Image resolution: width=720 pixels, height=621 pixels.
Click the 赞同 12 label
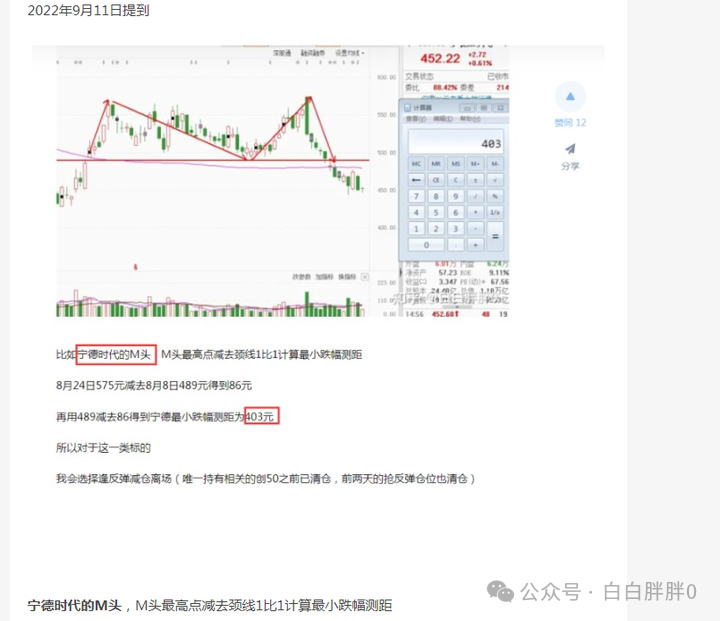(570, 123)
